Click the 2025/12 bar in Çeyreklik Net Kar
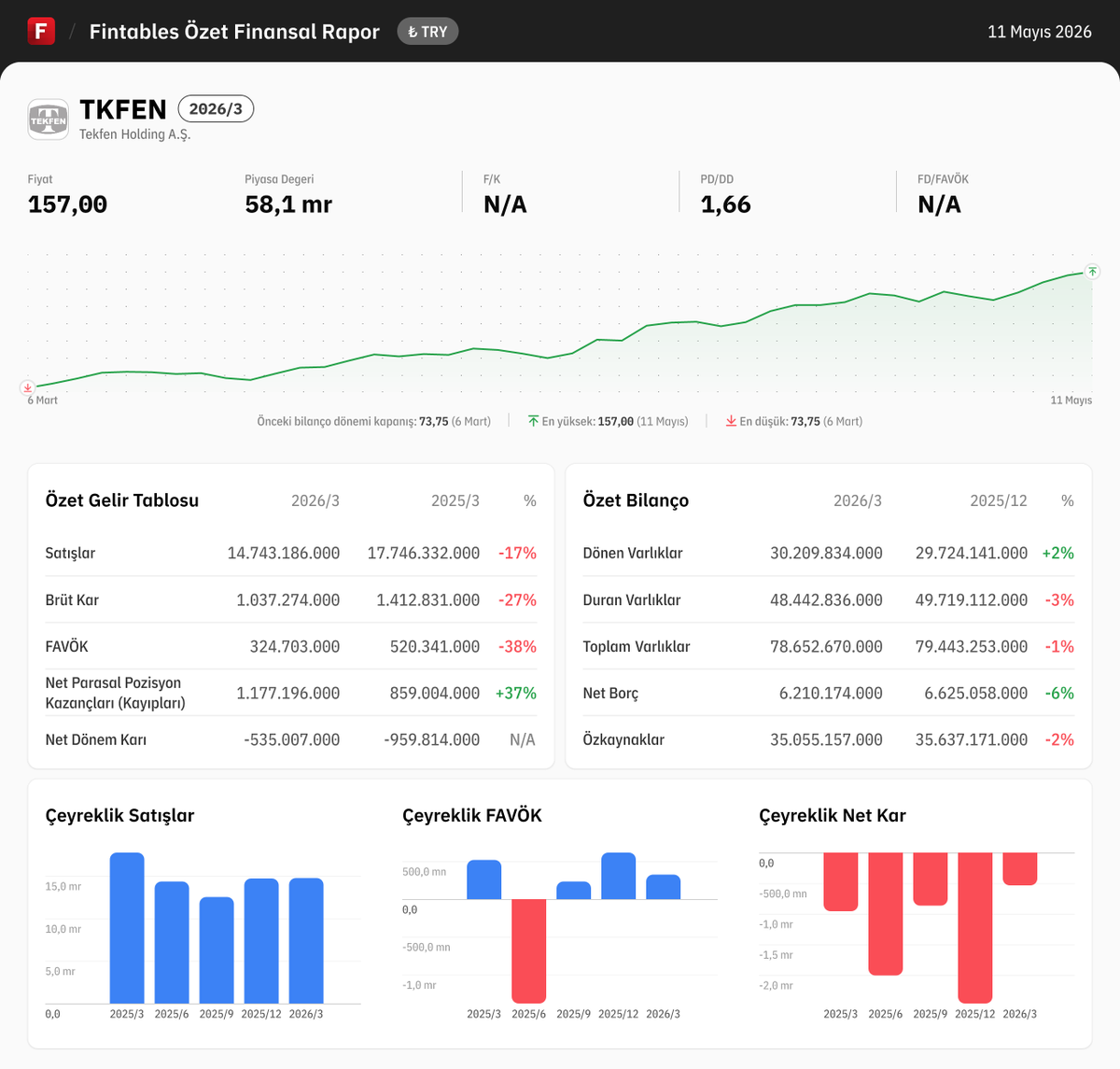The image size is (1120, 1069). click(975, 928)
